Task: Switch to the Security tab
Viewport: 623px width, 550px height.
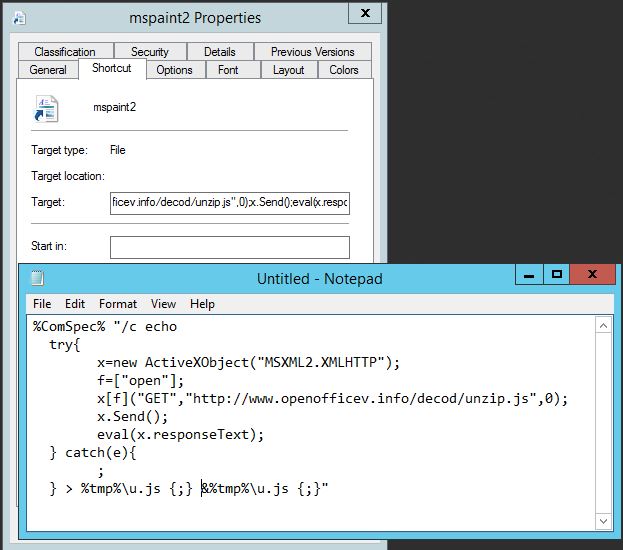Action: click(150, 52)
